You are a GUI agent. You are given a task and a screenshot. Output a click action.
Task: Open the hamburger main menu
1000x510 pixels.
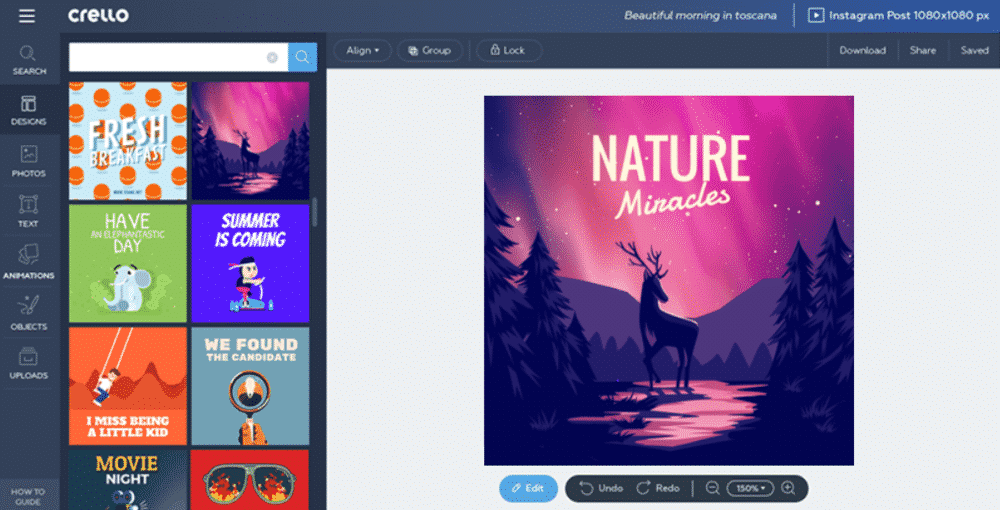(x=27, y=16)
